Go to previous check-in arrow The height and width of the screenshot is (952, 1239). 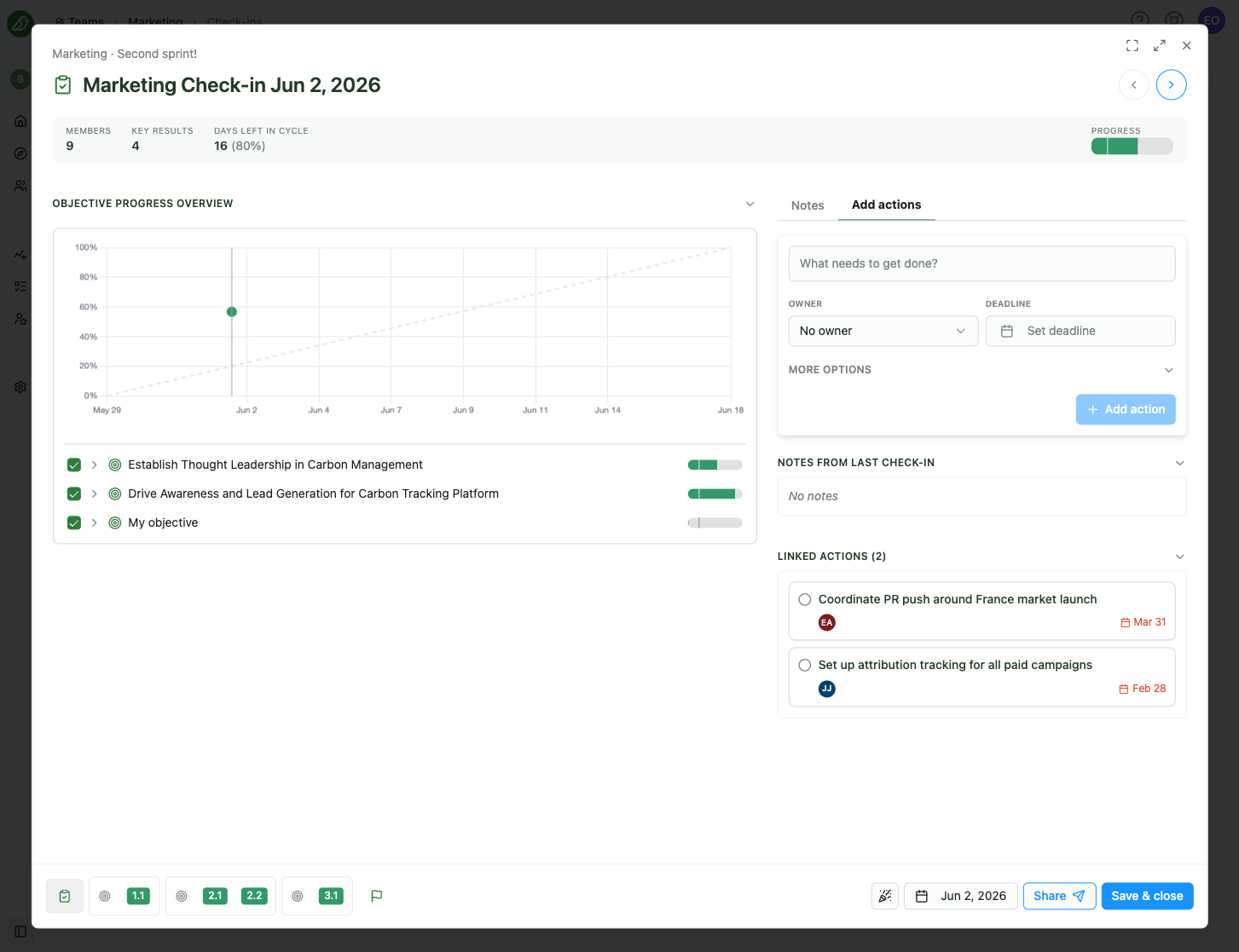click(x=1133, y=84)
